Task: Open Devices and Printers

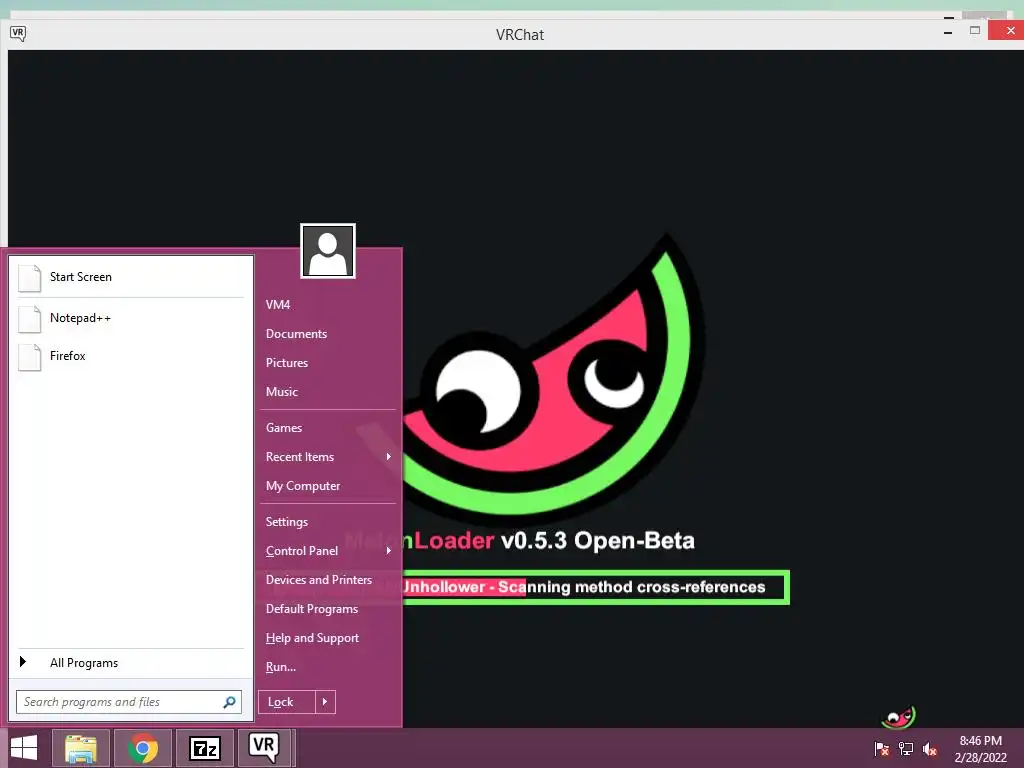Action: coord(319,580)
